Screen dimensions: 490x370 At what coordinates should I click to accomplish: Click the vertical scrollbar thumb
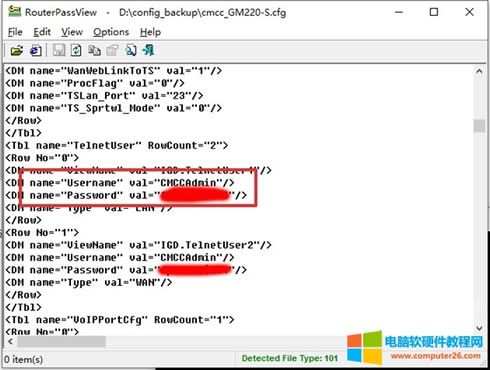(479, 126)
